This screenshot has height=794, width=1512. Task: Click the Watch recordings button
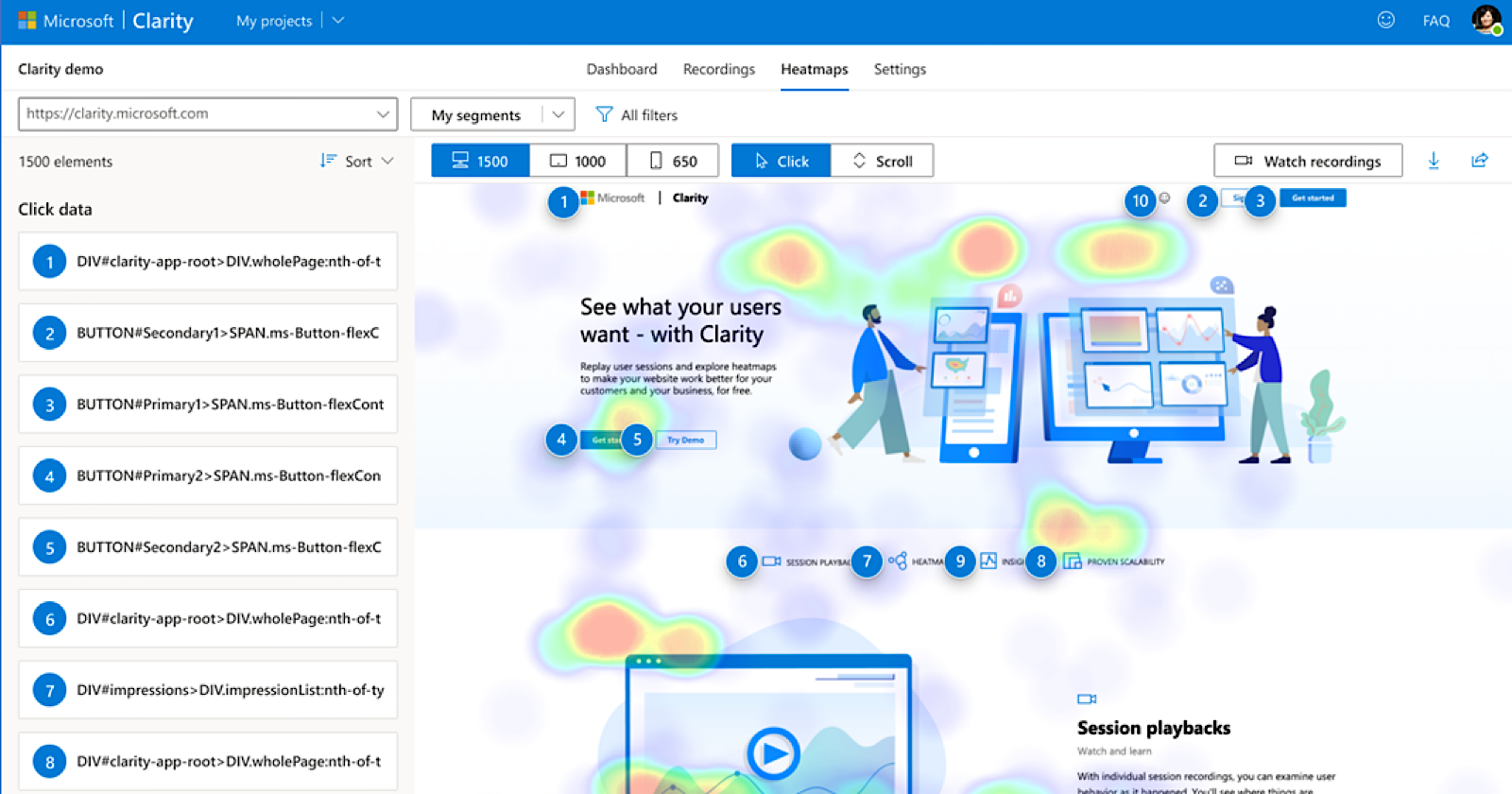tap(1308, 161)
